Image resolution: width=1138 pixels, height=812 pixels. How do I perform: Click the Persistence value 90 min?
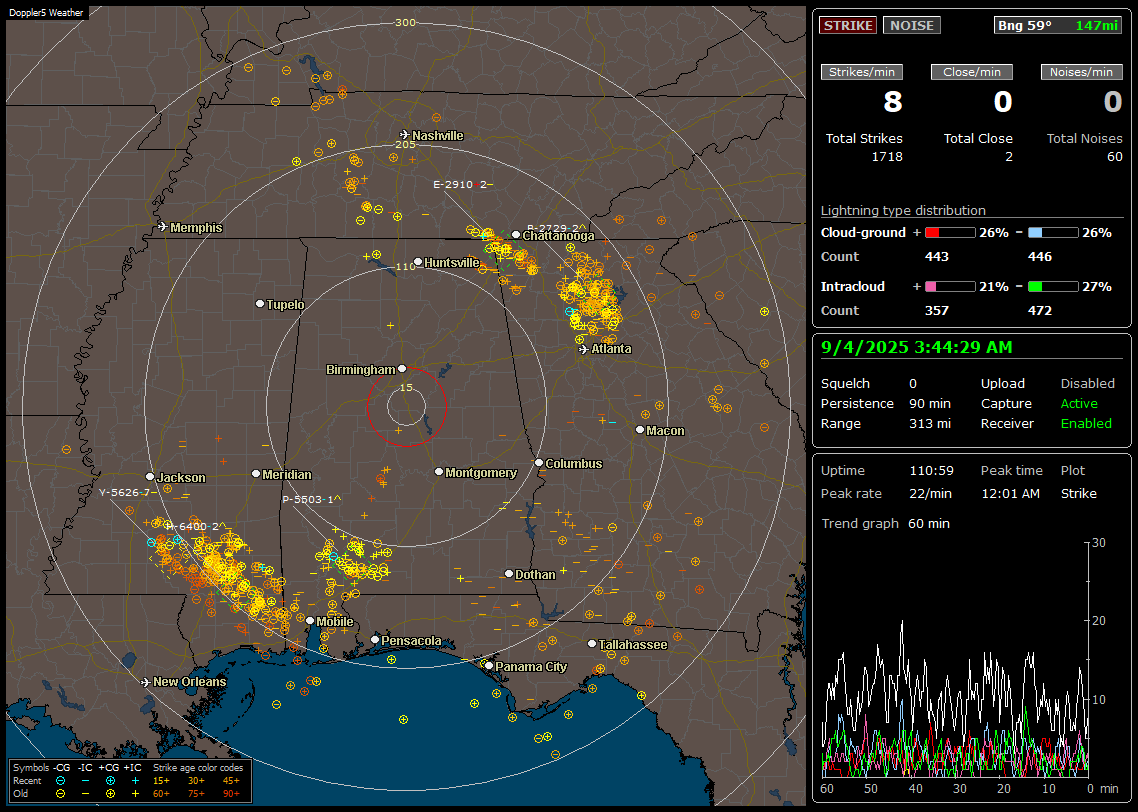930,403
